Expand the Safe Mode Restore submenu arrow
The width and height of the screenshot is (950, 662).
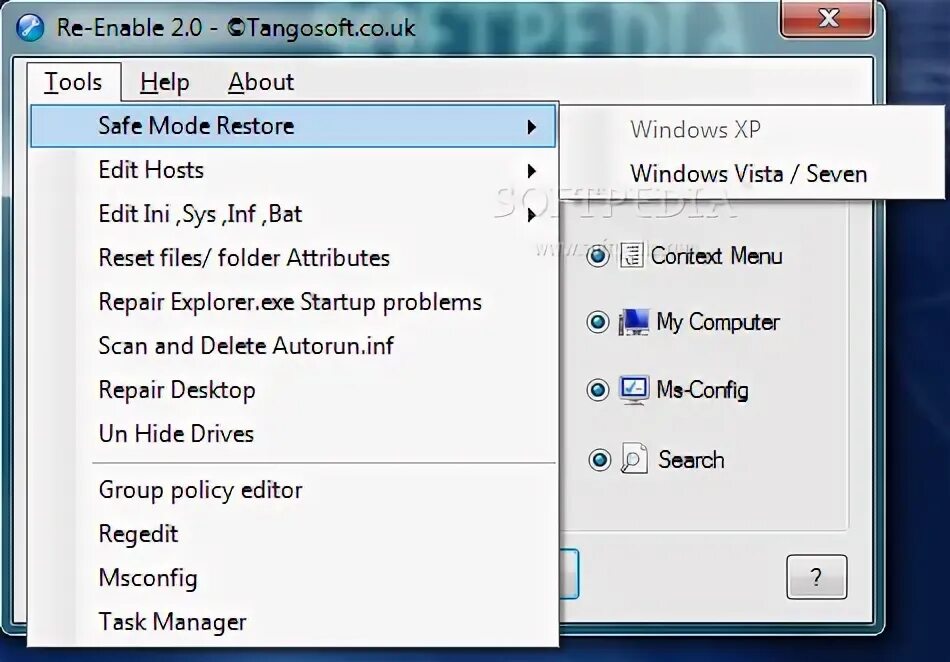point(531,127)
